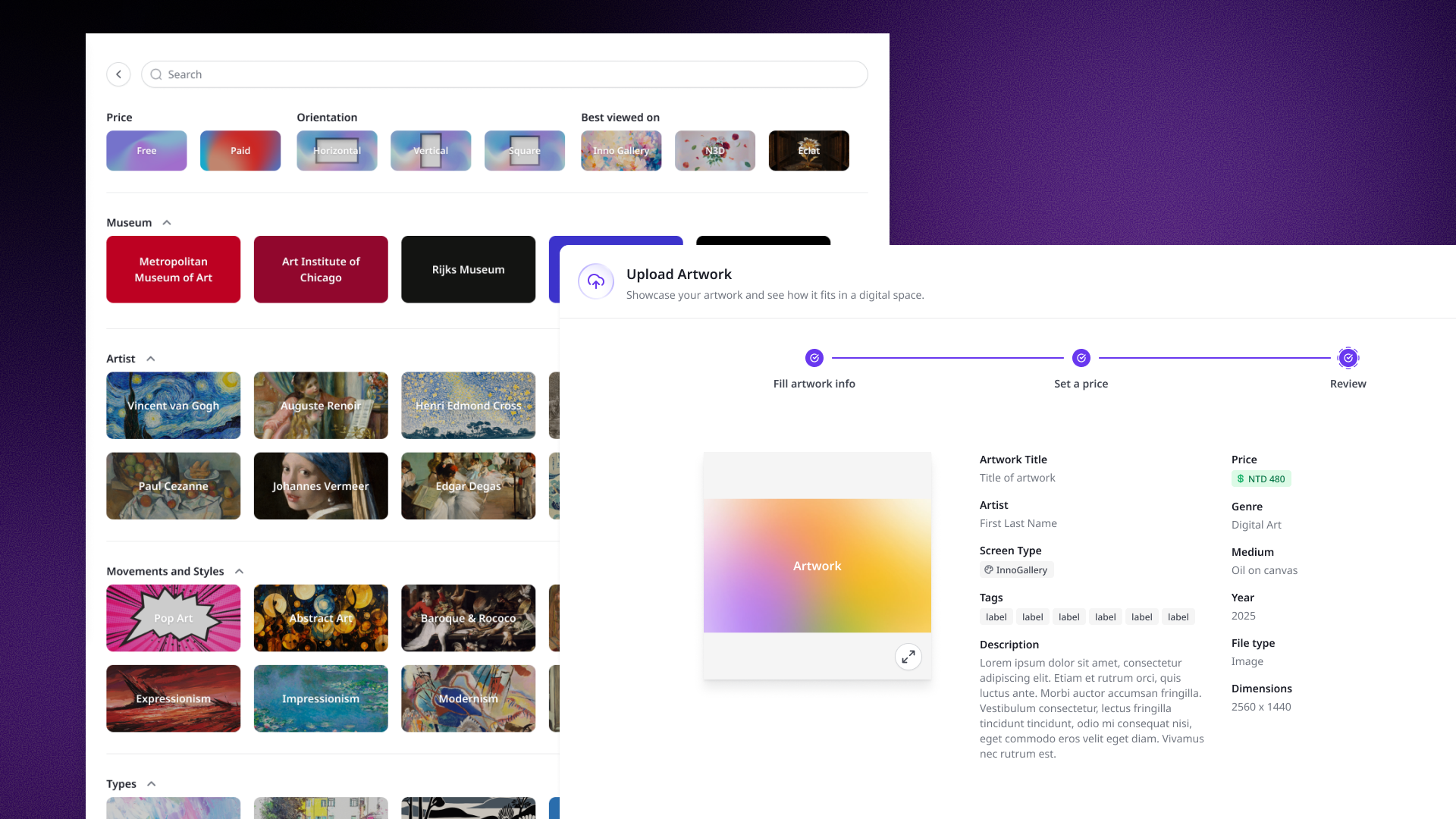Choose the Pop Art style tile

pyautogui.click(x=174, y=618)
